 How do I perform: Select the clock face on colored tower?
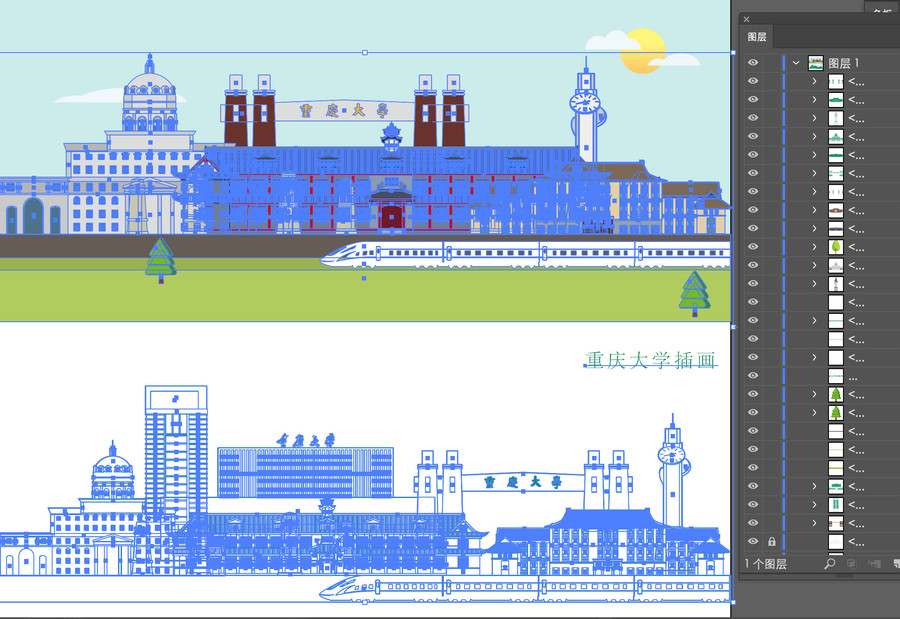(x=585, y=103)
